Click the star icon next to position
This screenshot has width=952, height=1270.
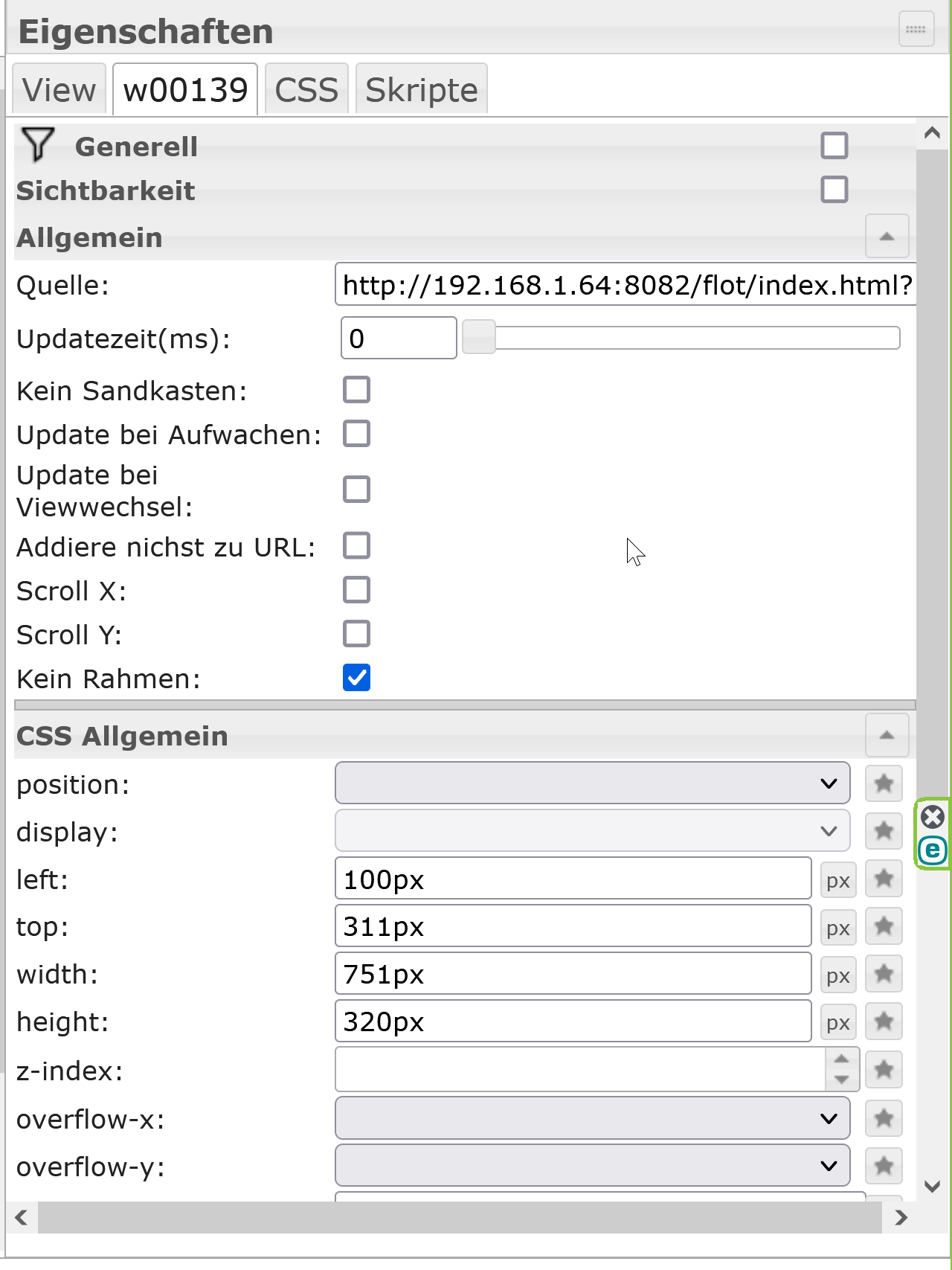click(884, 783)
